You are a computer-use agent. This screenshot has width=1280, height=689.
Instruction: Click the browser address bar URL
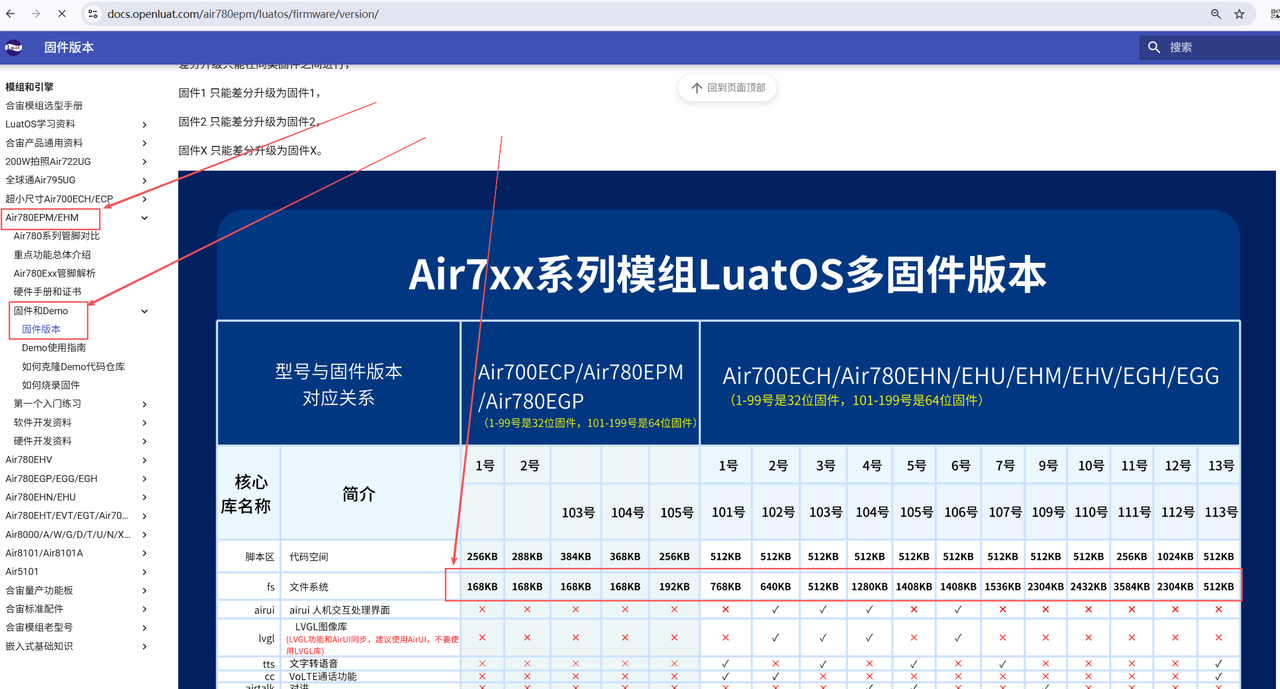coord(243,14)
